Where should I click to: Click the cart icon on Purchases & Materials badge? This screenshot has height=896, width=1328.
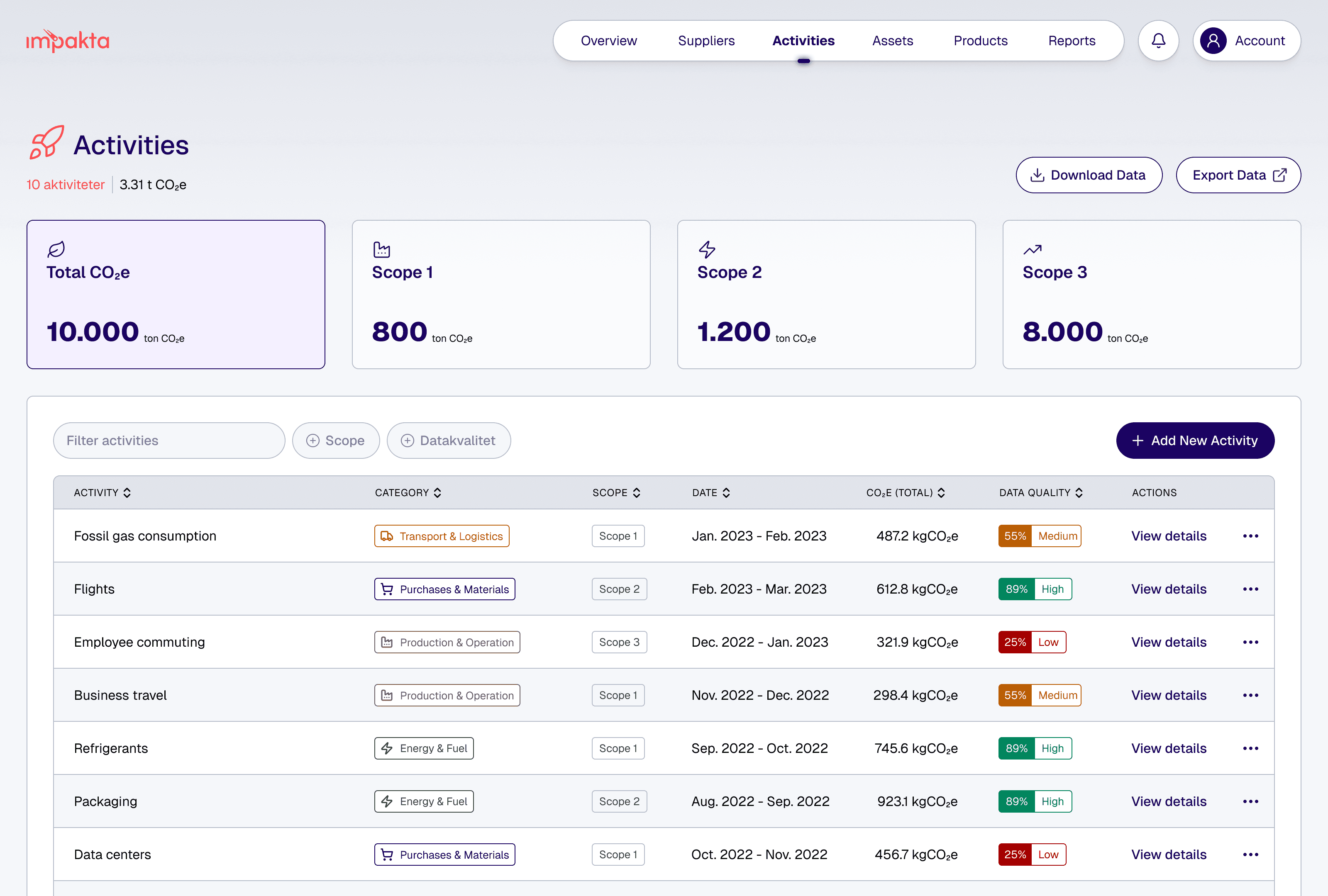coord(387,589)
